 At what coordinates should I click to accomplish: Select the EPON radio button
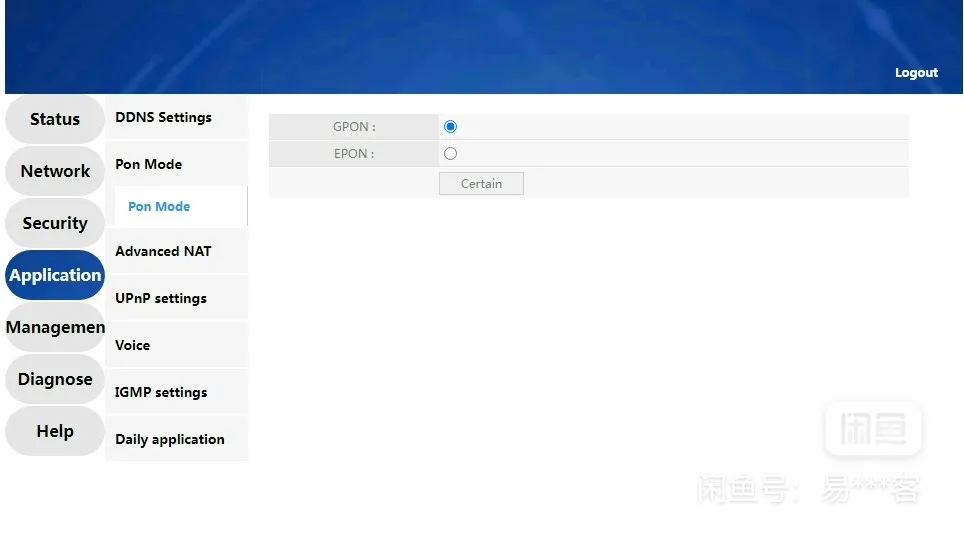(450, 154)
